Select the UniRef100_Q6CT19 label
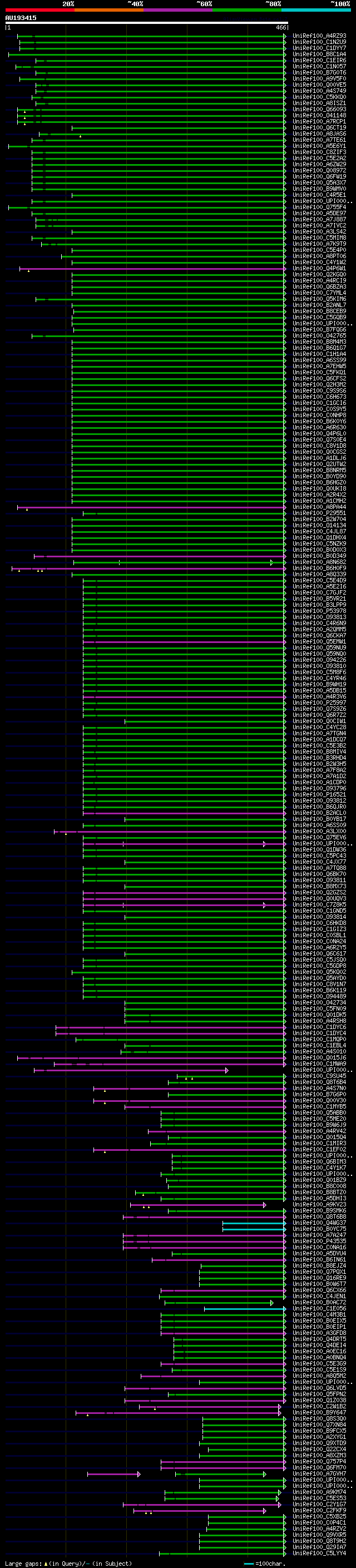 pyautogui.click(x=319, y=127)
